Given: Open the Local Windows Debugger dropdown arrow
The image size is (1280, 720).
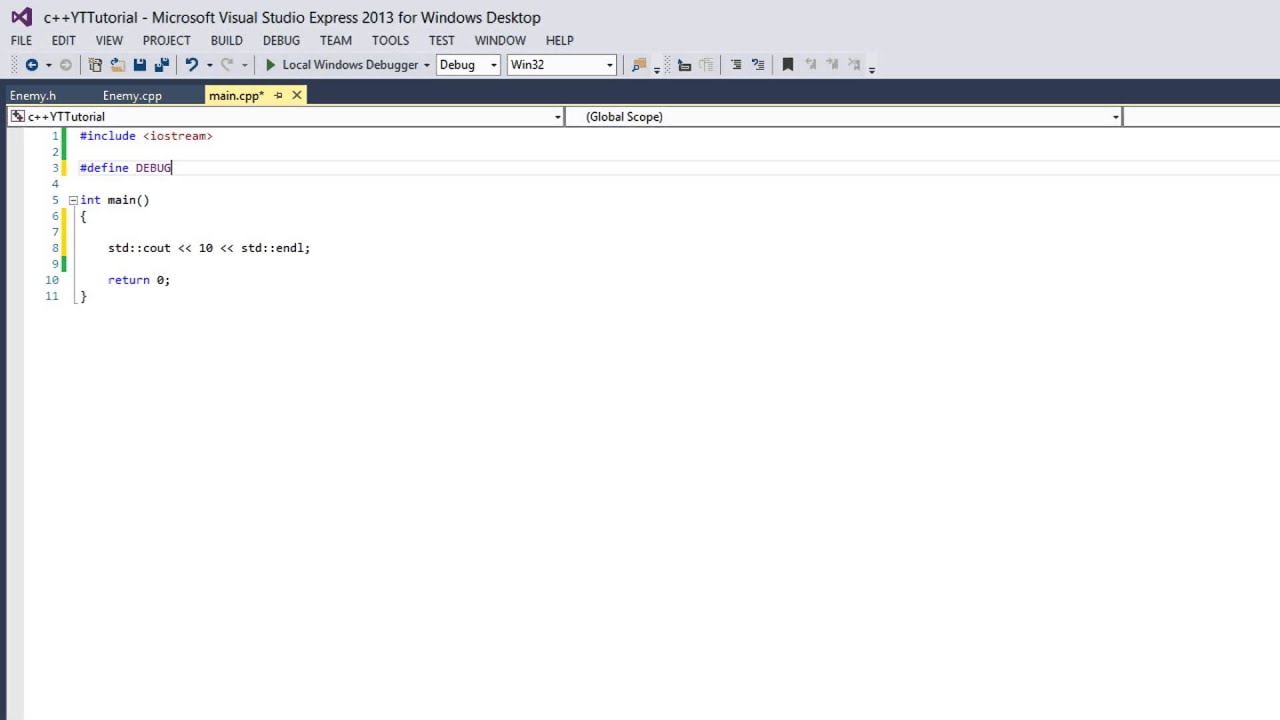Looking at the screenshot, I should (427, 65).
